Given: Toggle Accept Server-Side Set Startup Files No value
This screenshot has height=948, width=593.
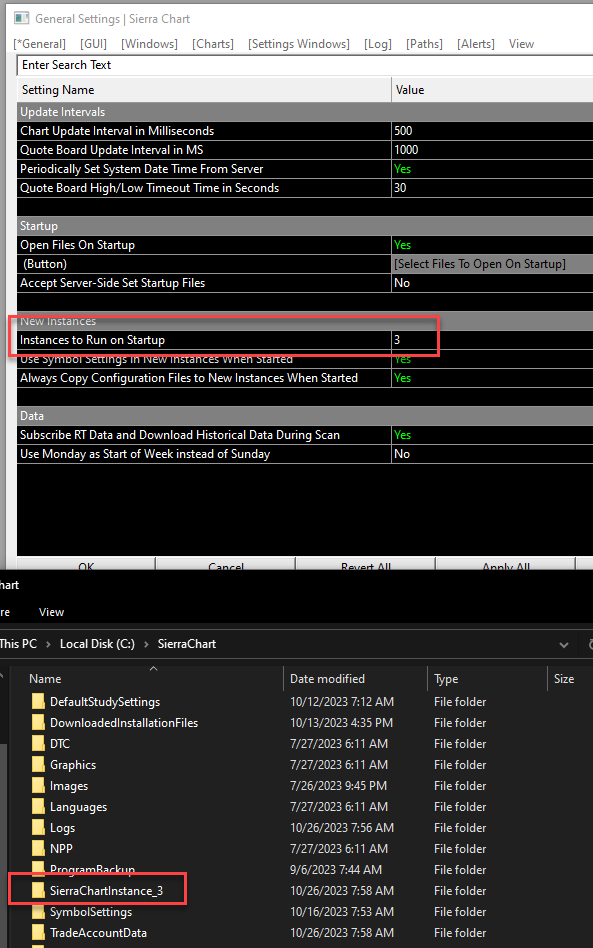Looking at the screenshot, I should click(x=493, y=283).
